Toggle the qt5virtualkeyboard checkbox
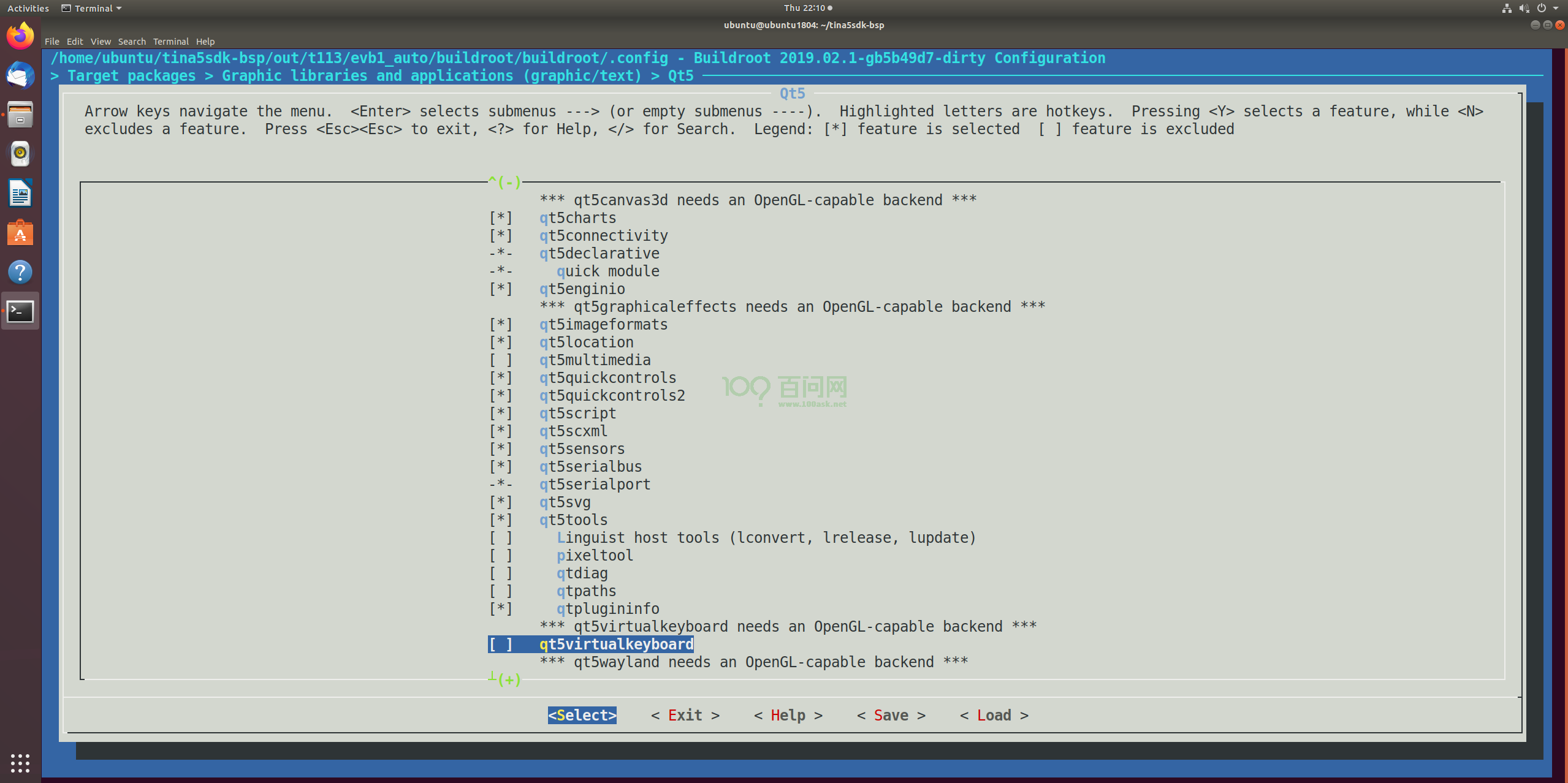Screen dimensions: 1568x783 pos(500,645)
